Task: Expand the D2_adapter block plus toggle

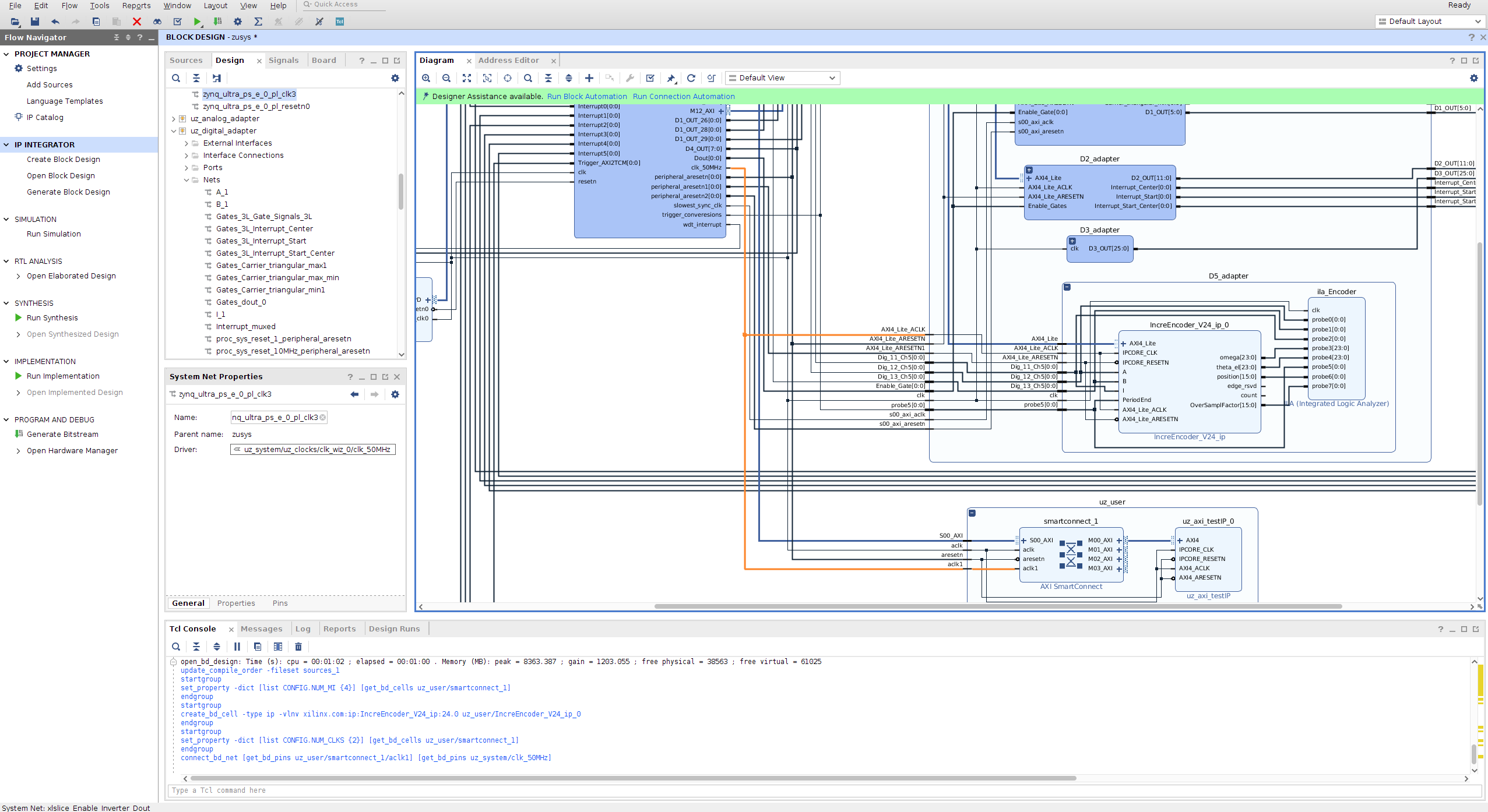Action: [x=1029, y=170]
